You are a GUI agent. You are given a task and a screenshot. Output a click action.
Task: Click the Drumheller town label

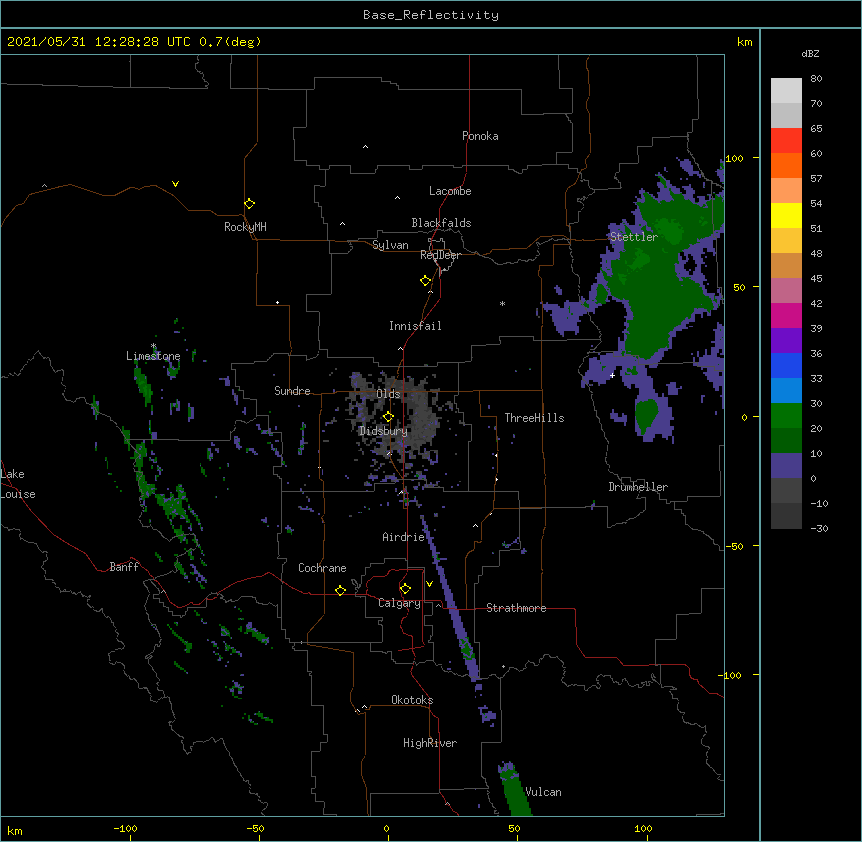(x=638, y=487)
